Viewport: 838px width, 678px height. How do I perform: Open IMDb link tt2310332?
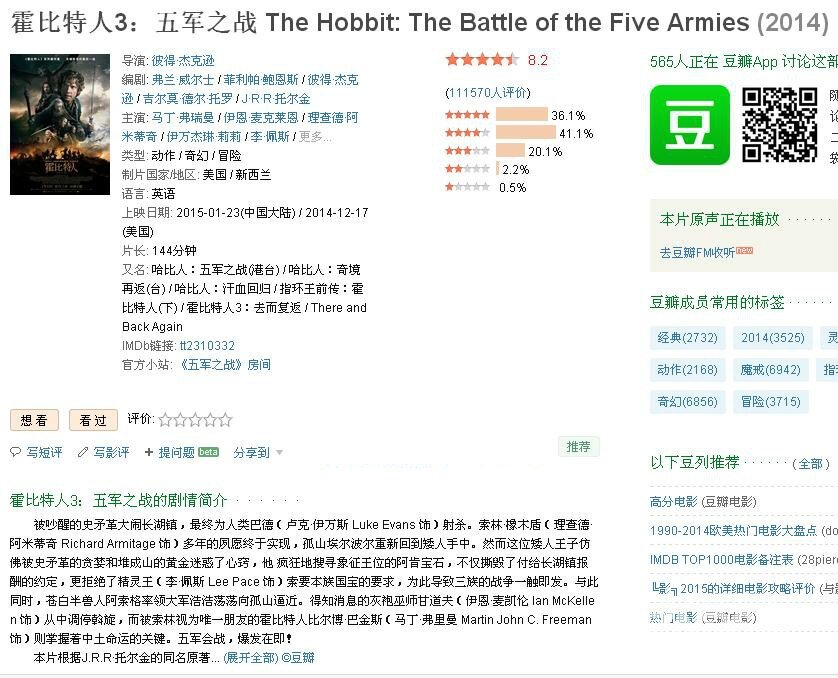pos(207,346)
